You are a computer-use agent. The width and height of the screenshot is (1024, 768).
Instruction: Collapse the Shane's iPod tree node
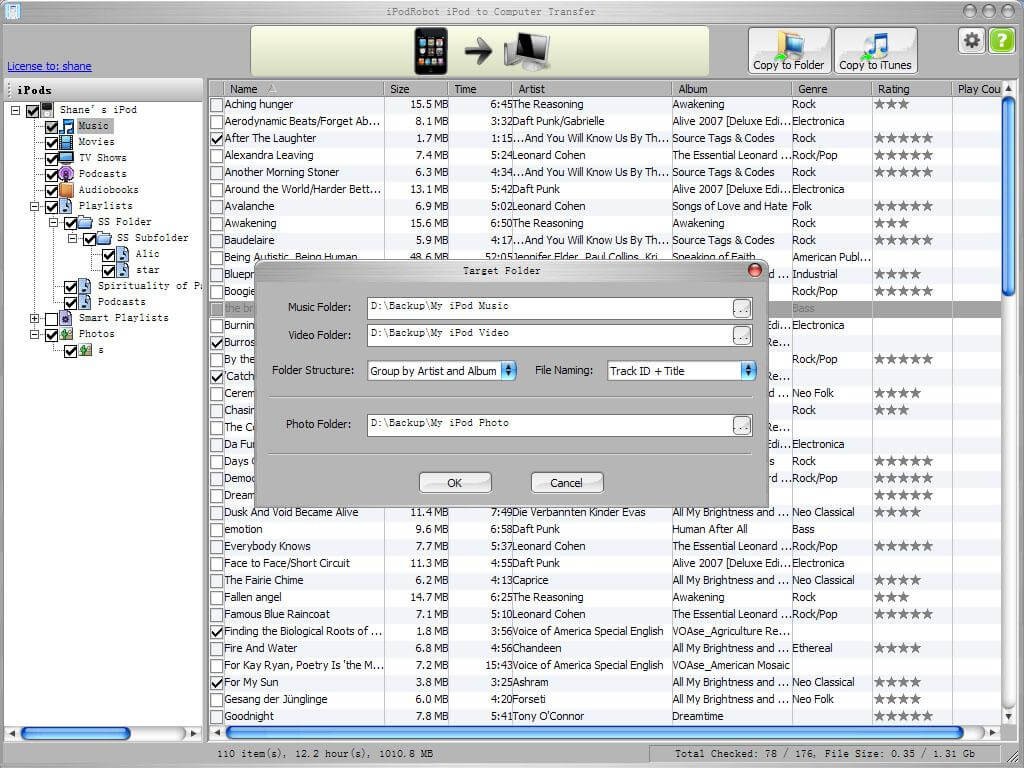(16, 110)
